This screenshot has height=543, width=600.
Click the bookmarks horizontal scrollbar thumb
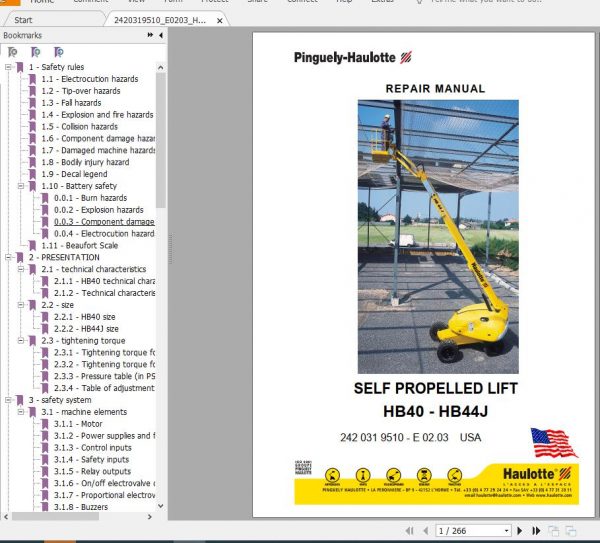55,517
